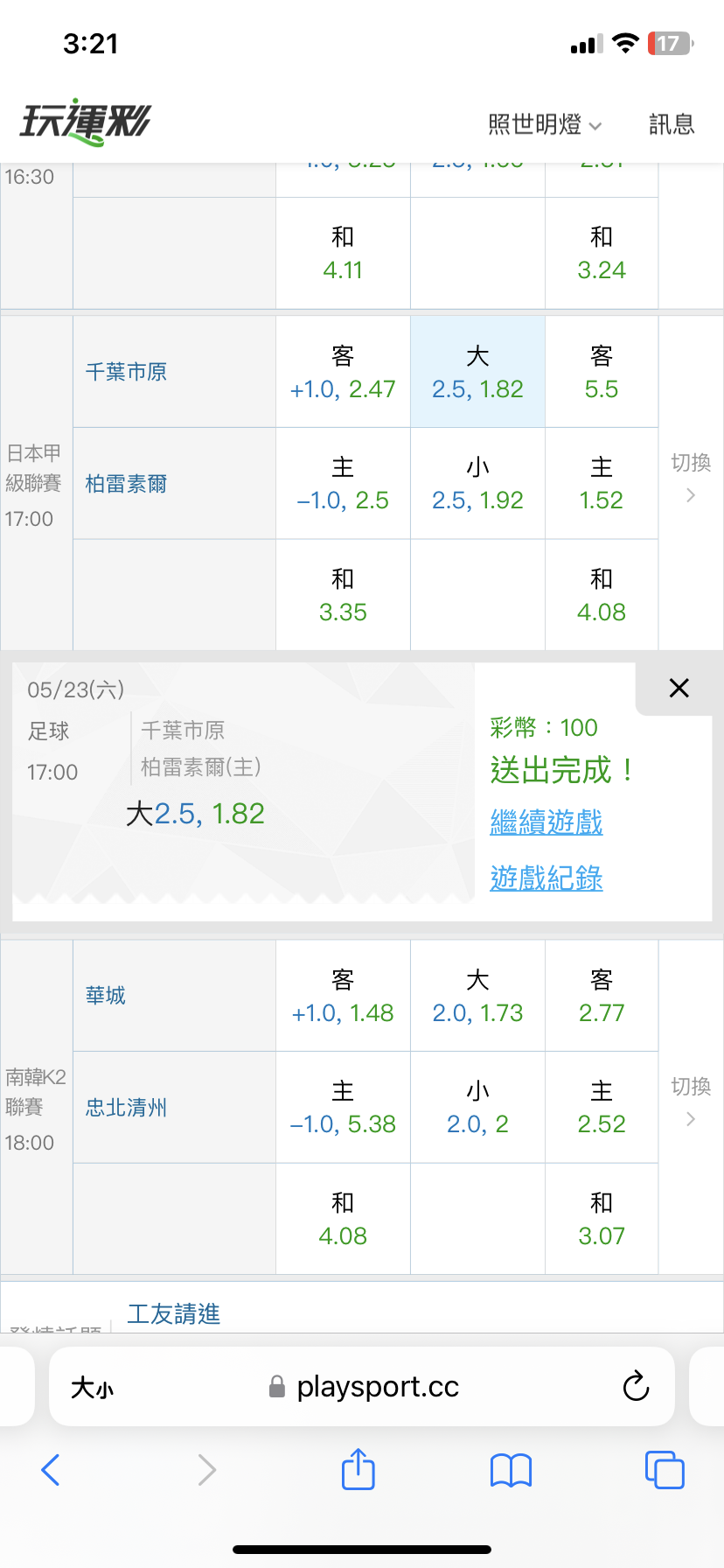Open the Safari bookmarks book icon

click(512, 1470)
